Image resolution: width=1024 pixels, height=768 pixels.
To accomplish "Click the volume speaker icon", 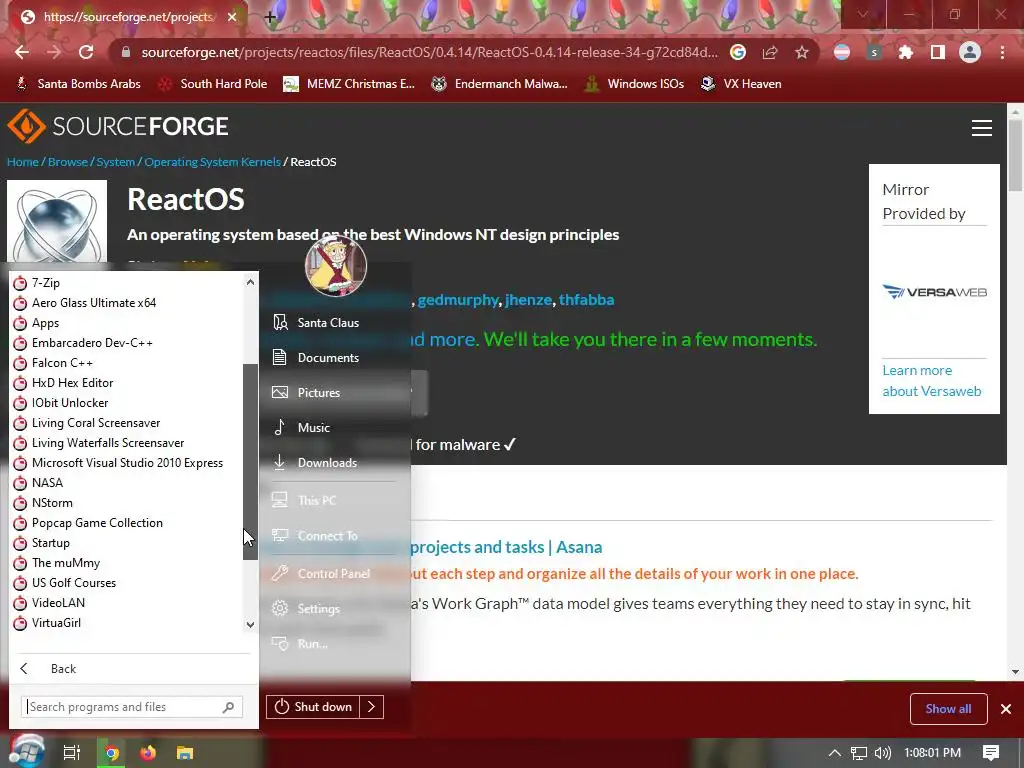I will 883,753.
